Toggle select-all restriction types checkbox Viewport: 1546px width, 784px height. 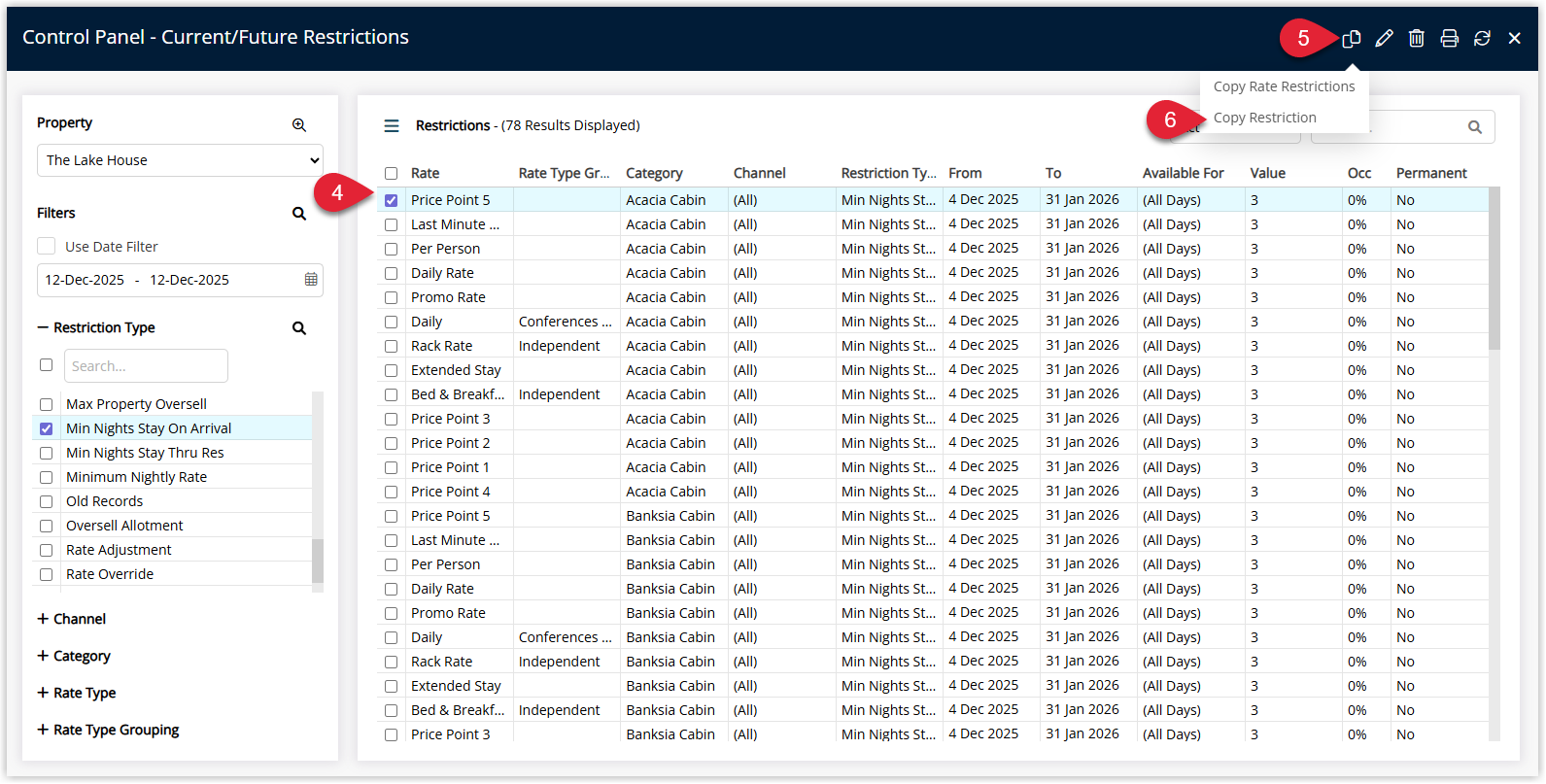[x=46, y=365]
